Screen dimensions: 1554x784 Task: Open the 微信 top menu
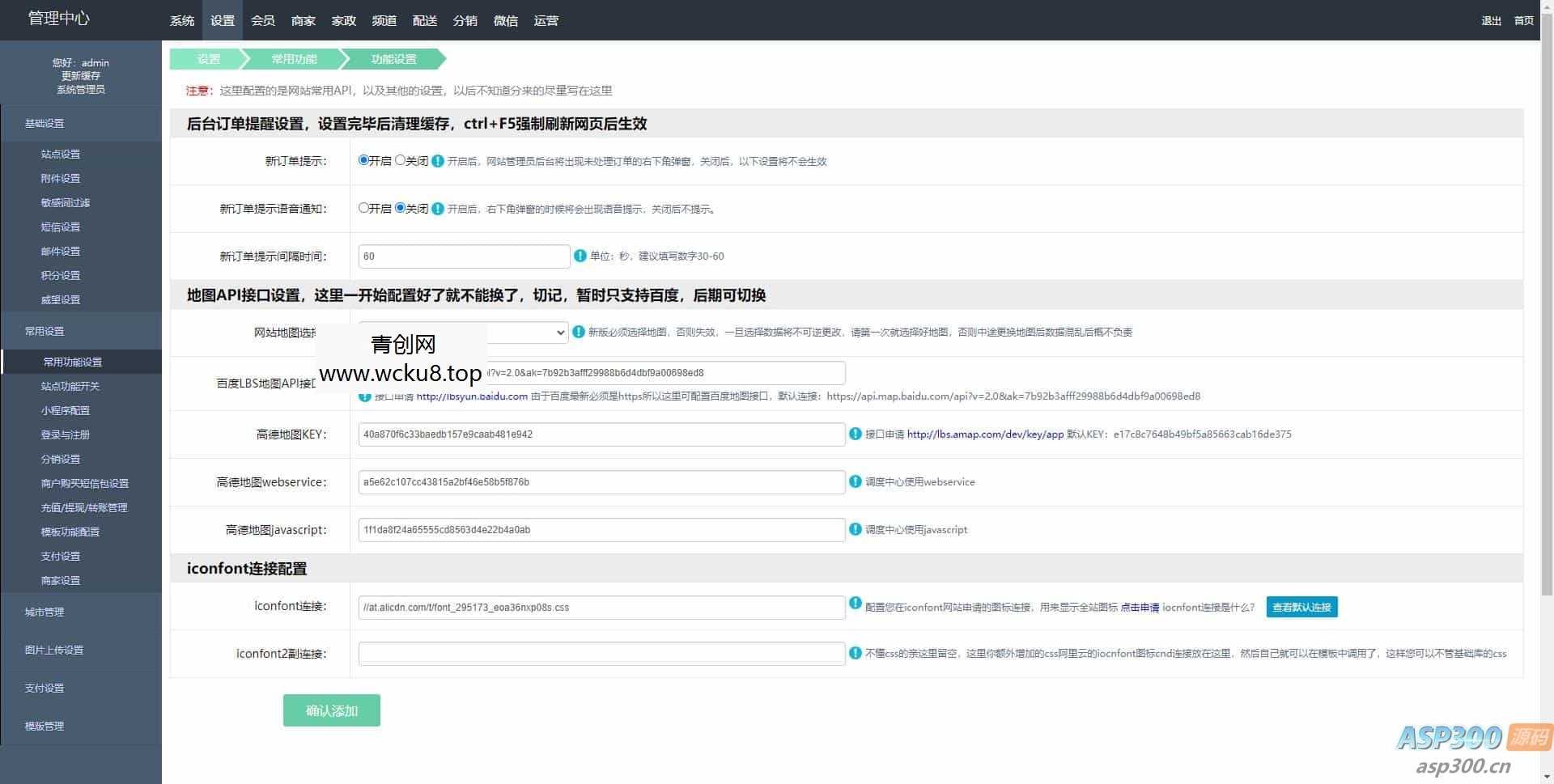[506, 20]
